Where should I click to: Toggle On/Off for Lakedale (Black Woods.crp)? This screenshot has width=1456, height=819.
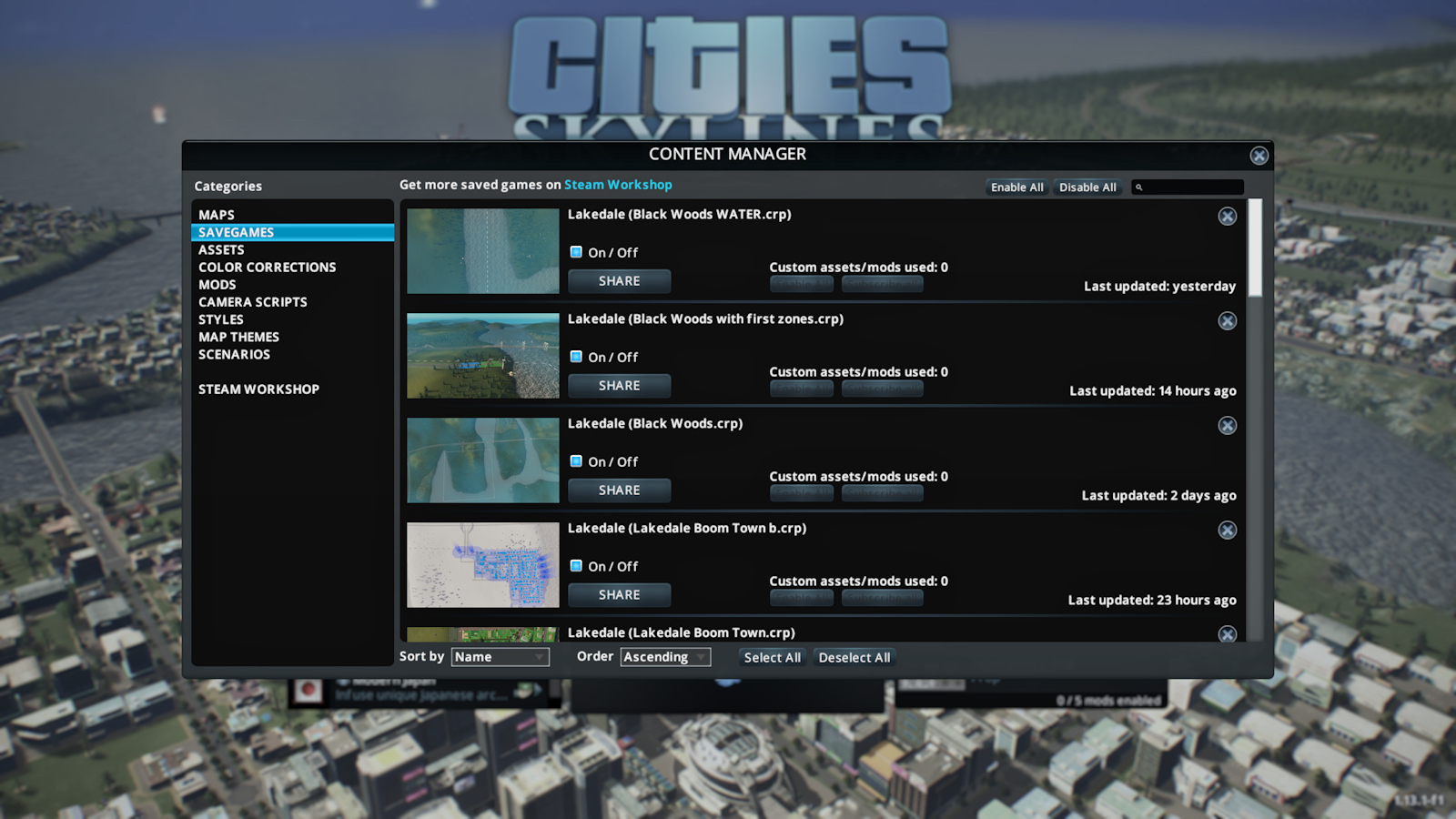[576, 461]
